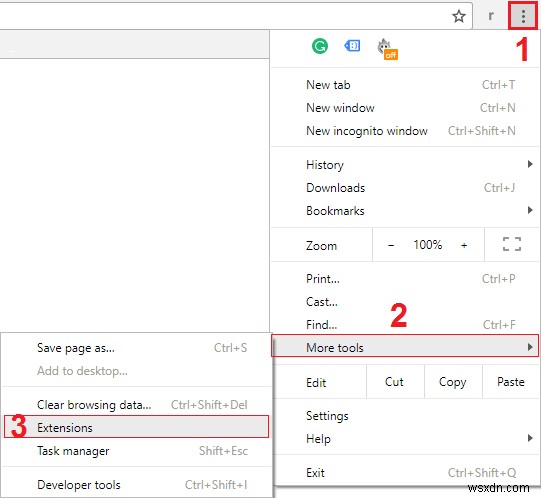Viewport: 541px width, 498px height.
Task: Open Downloads menu entry
Action: coord(405,188)
